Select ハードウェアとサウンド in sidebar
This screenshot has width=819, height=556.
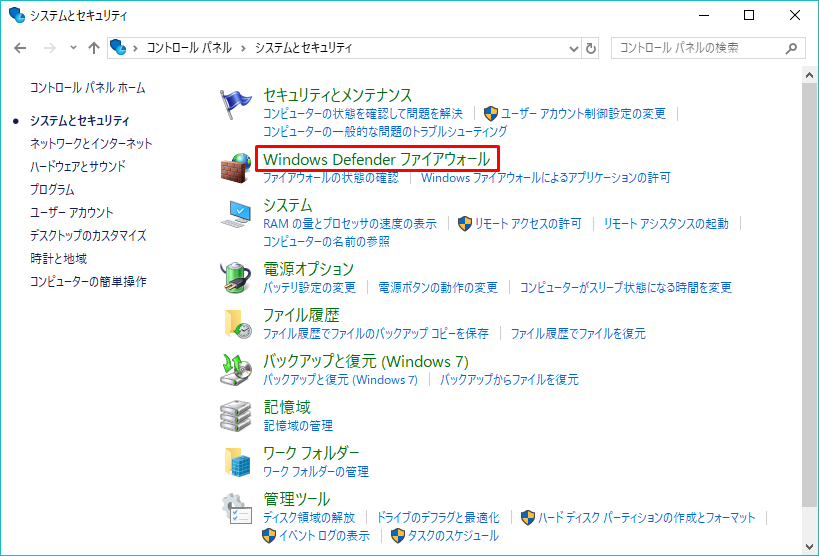coord(78,166)
